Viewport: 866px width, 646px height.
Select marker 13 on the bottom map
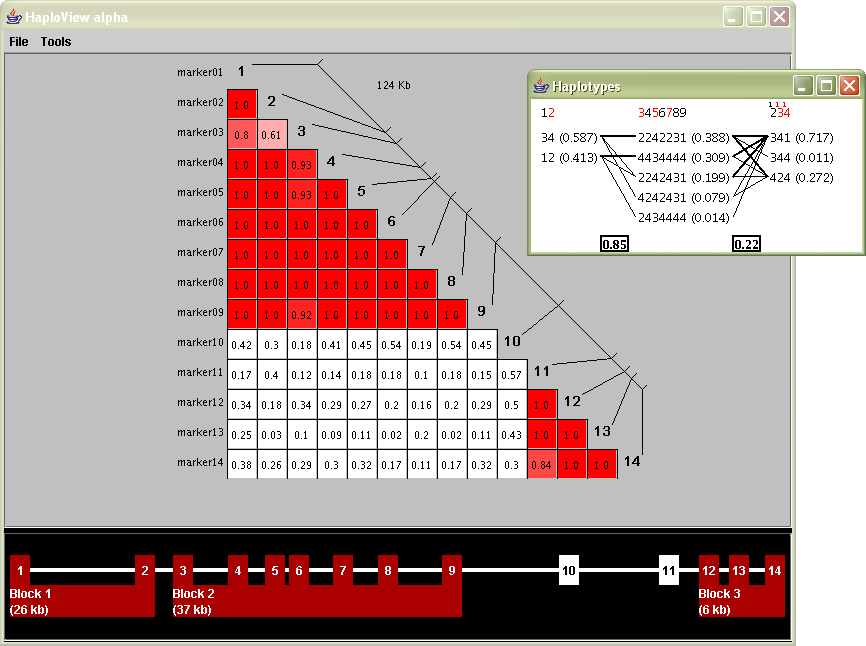point(739,570)
